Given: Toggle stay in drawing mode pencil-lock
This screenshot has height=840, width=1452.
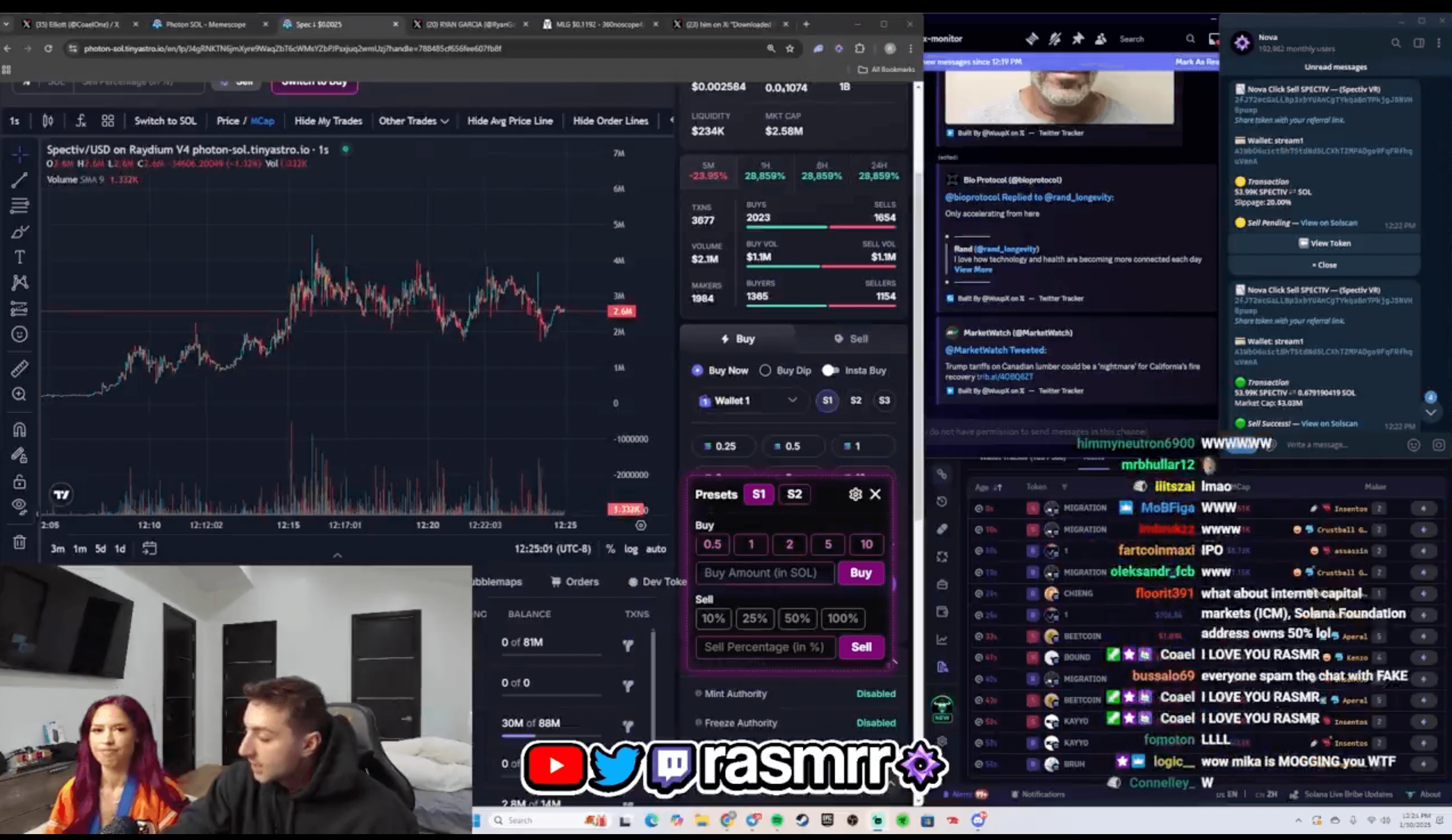Looking at the screenshot, I should tap(19, 455).
